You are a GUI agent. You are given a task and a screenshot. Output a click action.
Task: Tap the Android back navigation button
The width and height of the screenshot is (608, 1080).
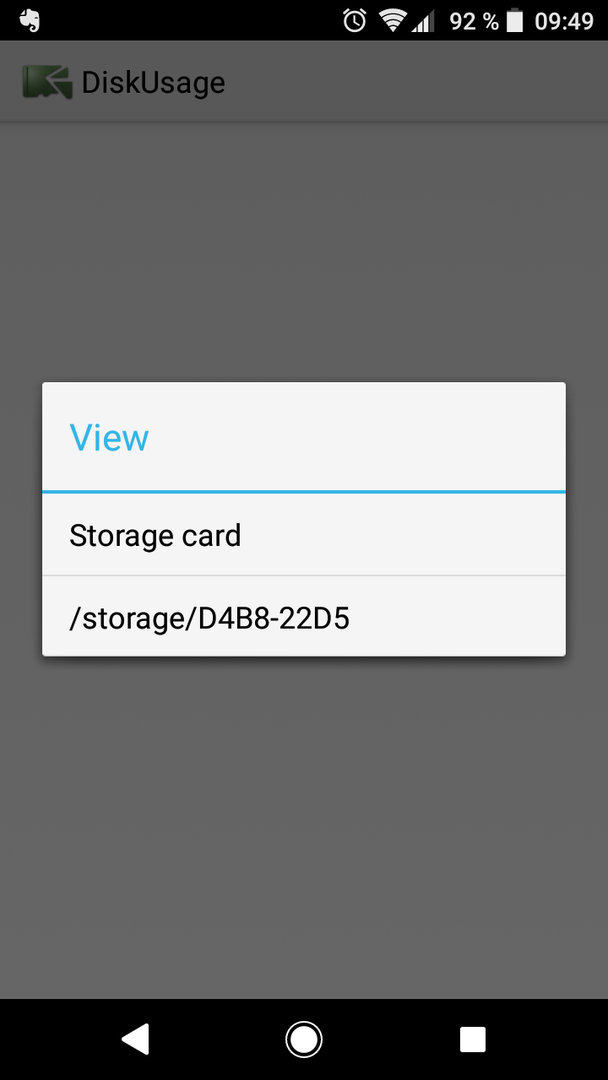pos(135,1039)
